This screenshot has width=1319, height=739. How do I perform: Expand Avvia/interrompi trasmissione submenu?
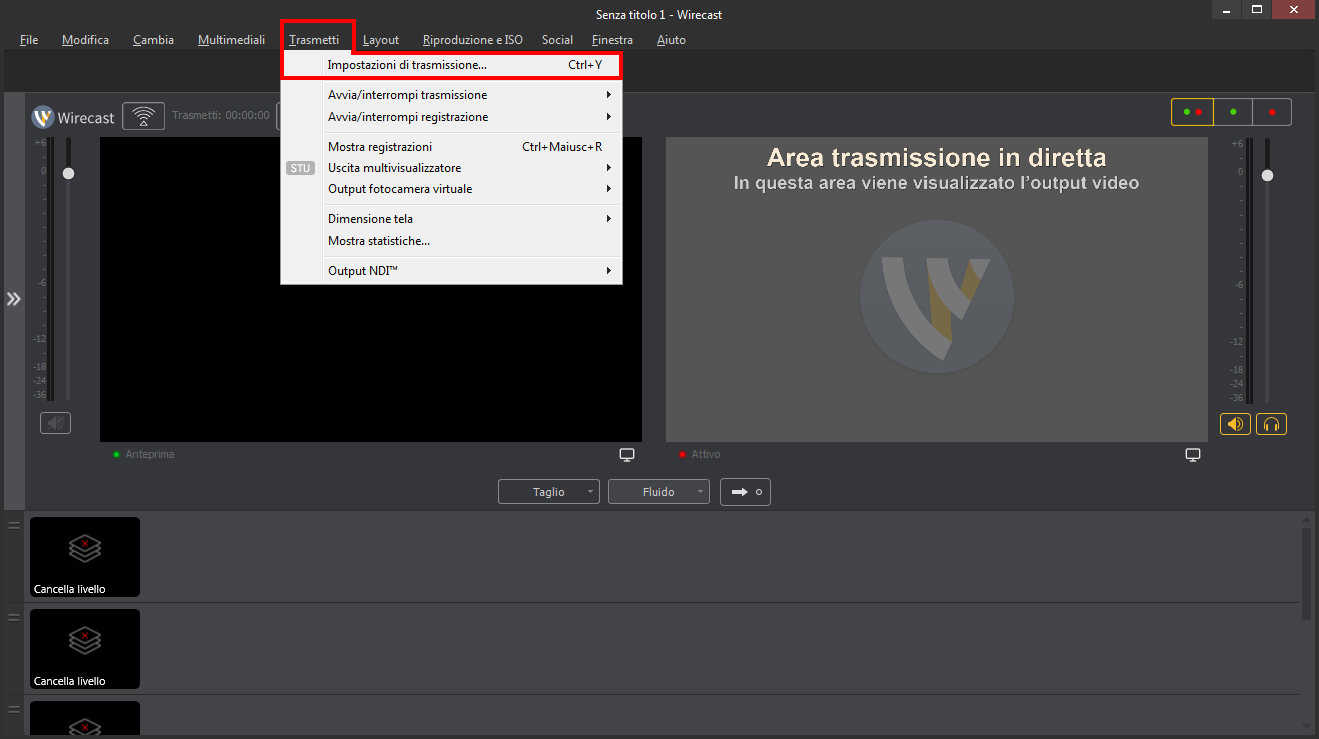pyautogui.click(x=451, y=95)
